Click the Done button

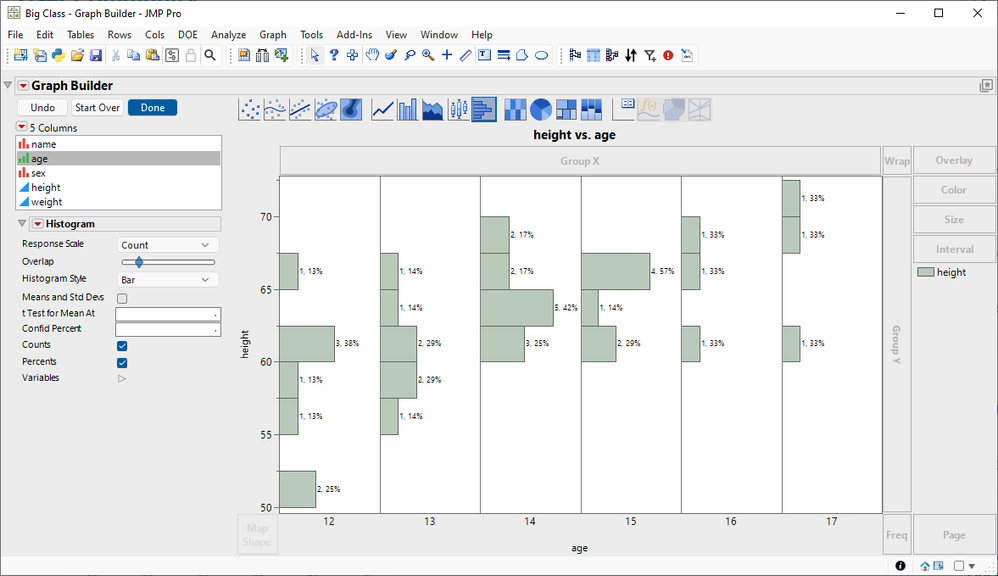(153, 108)
